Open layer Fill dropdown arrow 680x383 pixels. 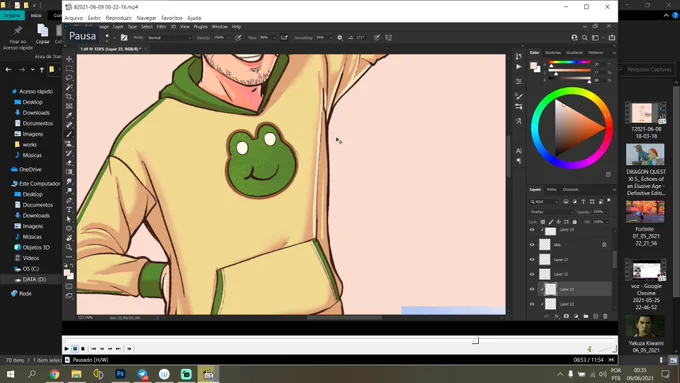[607, 222]
